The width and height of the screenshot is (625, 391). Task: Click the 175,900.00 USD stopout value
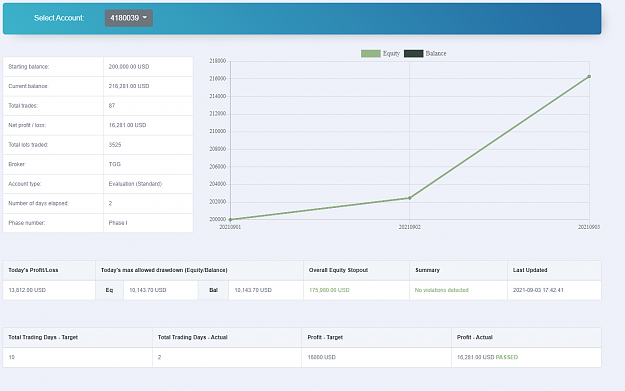coord(329,290)
